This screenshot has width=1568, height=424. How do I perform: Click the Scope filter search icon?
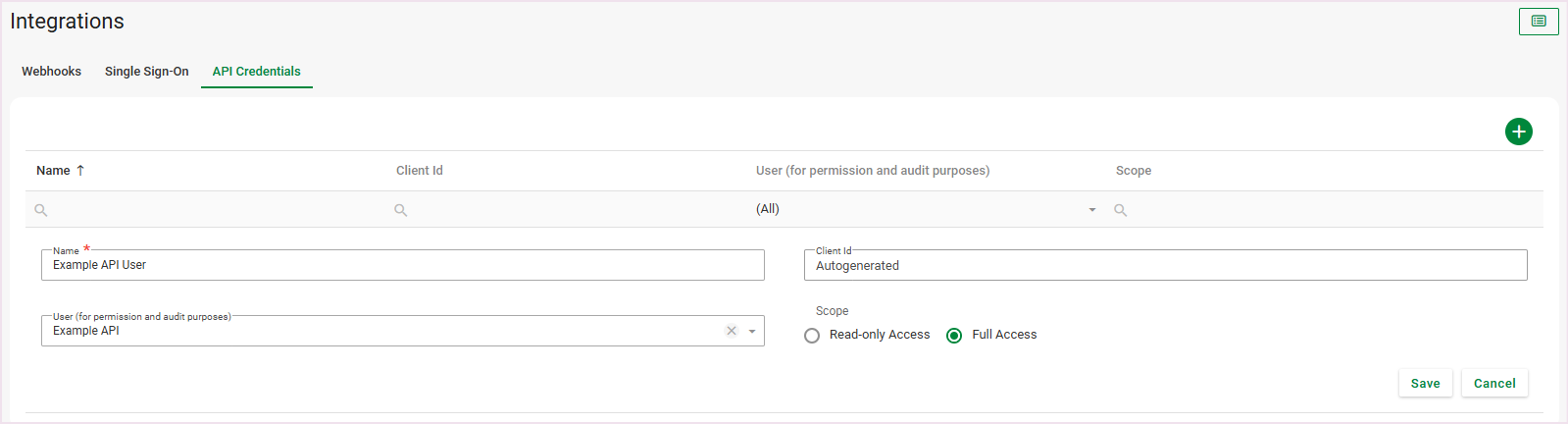point(1121,210)
